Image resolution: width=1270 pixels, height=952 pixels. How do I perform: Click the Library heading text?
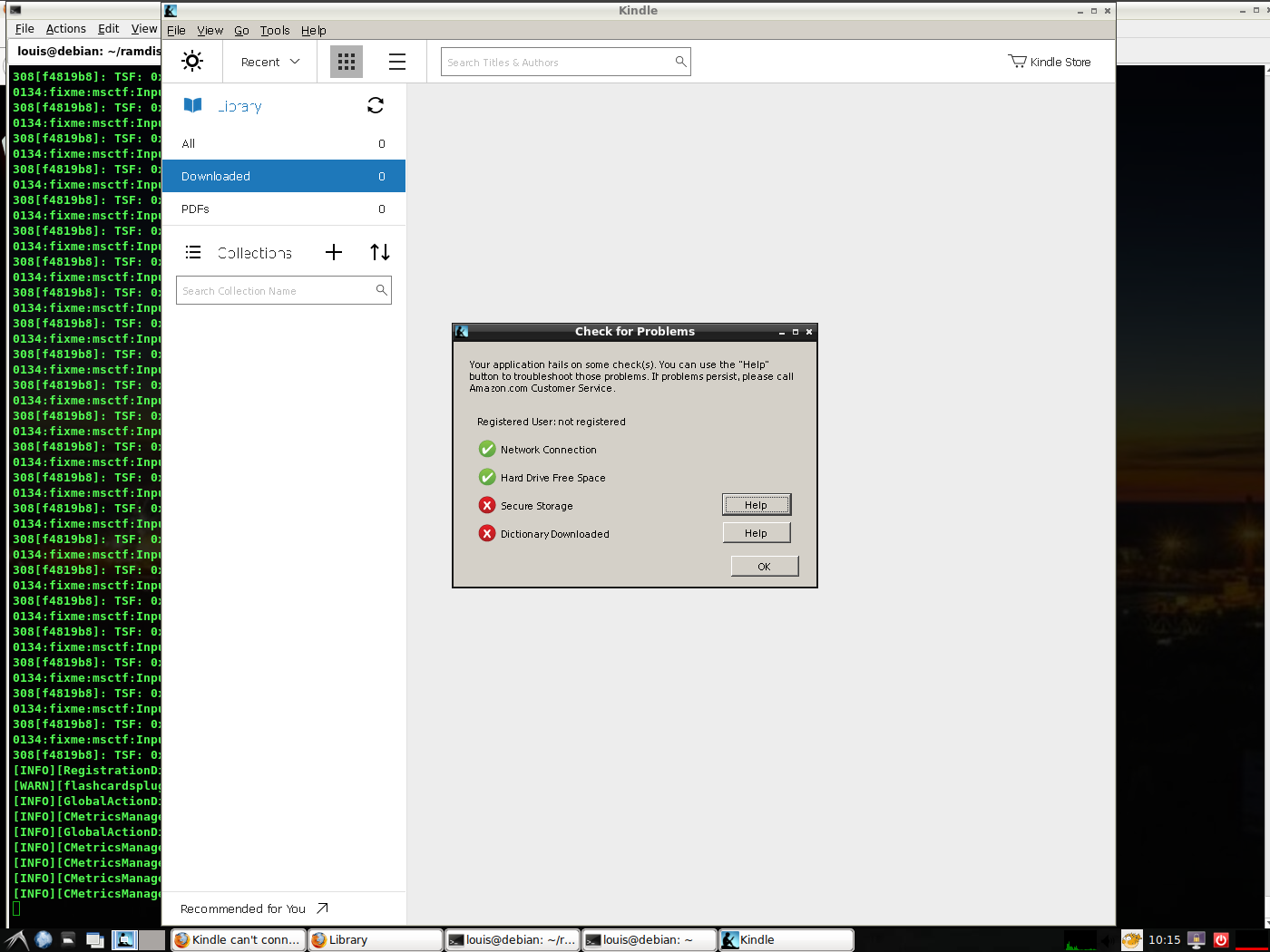pos(240,106)
